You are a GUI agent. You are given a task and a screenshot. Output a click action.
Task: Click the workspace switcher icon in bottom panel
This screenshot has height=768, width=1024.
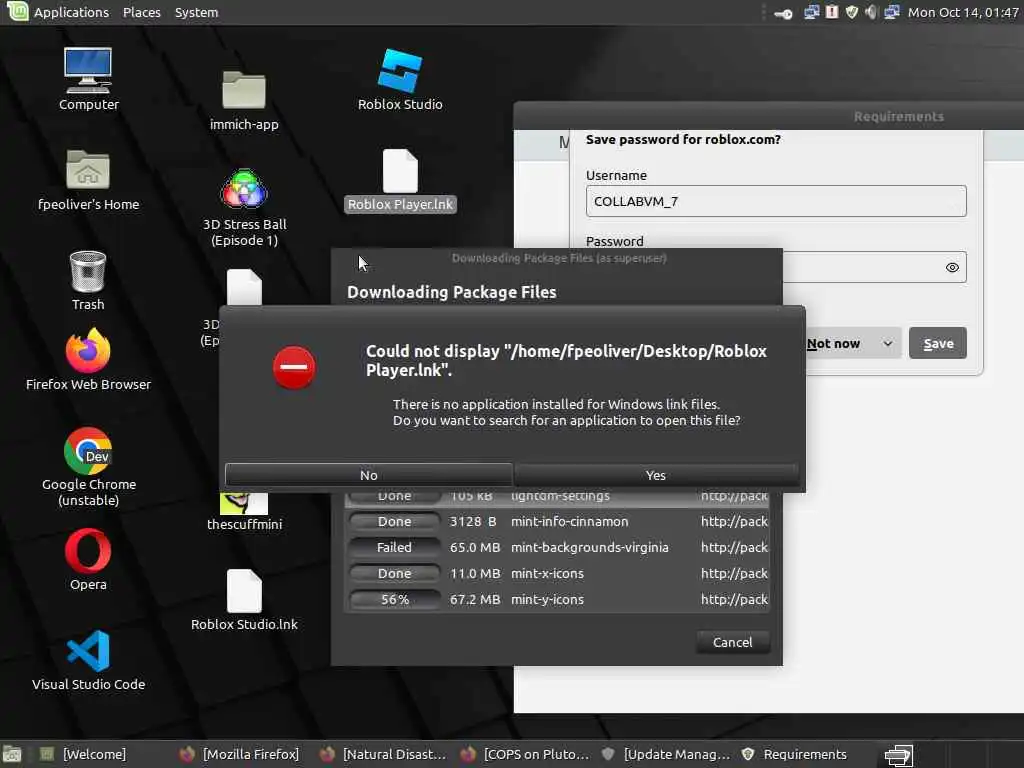[x=898, y=755]
